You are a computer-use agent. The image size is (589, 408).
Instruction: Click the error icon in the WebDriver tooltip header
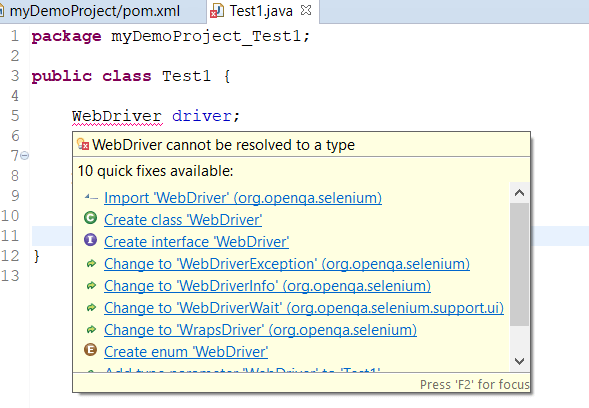click(x=83, y=144)
